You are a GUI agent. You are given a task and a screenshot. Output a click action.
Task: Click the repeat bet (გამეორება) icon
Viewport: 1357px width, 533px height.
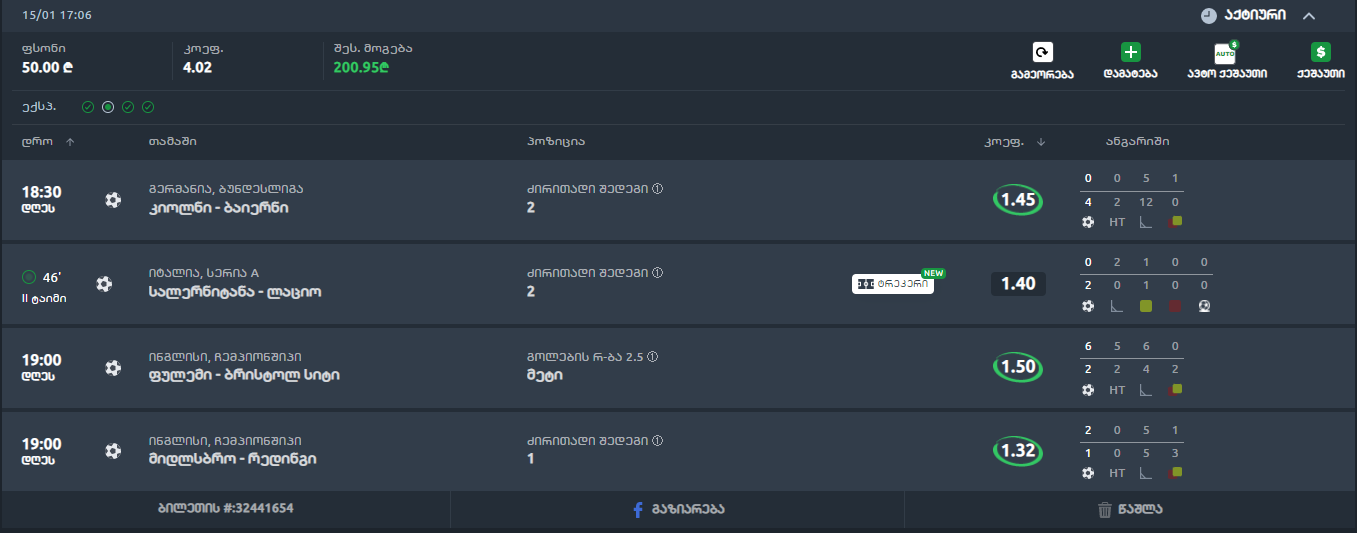click(1042, 53)
